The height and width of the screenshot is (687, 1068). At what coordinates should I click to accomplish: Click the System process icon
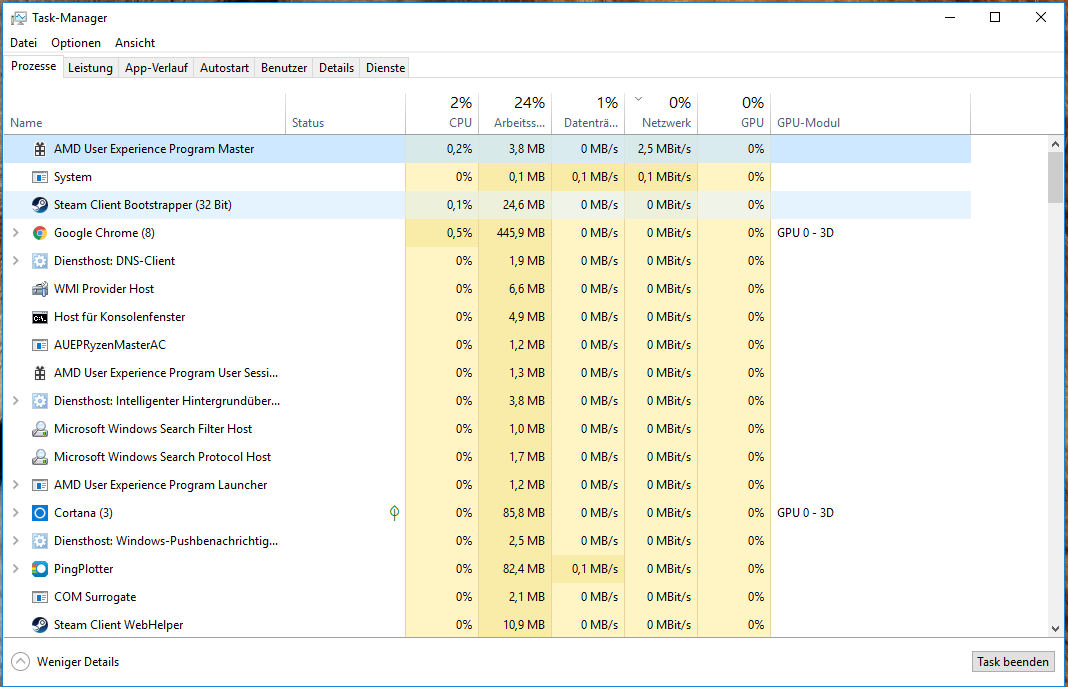coord(40,177)
